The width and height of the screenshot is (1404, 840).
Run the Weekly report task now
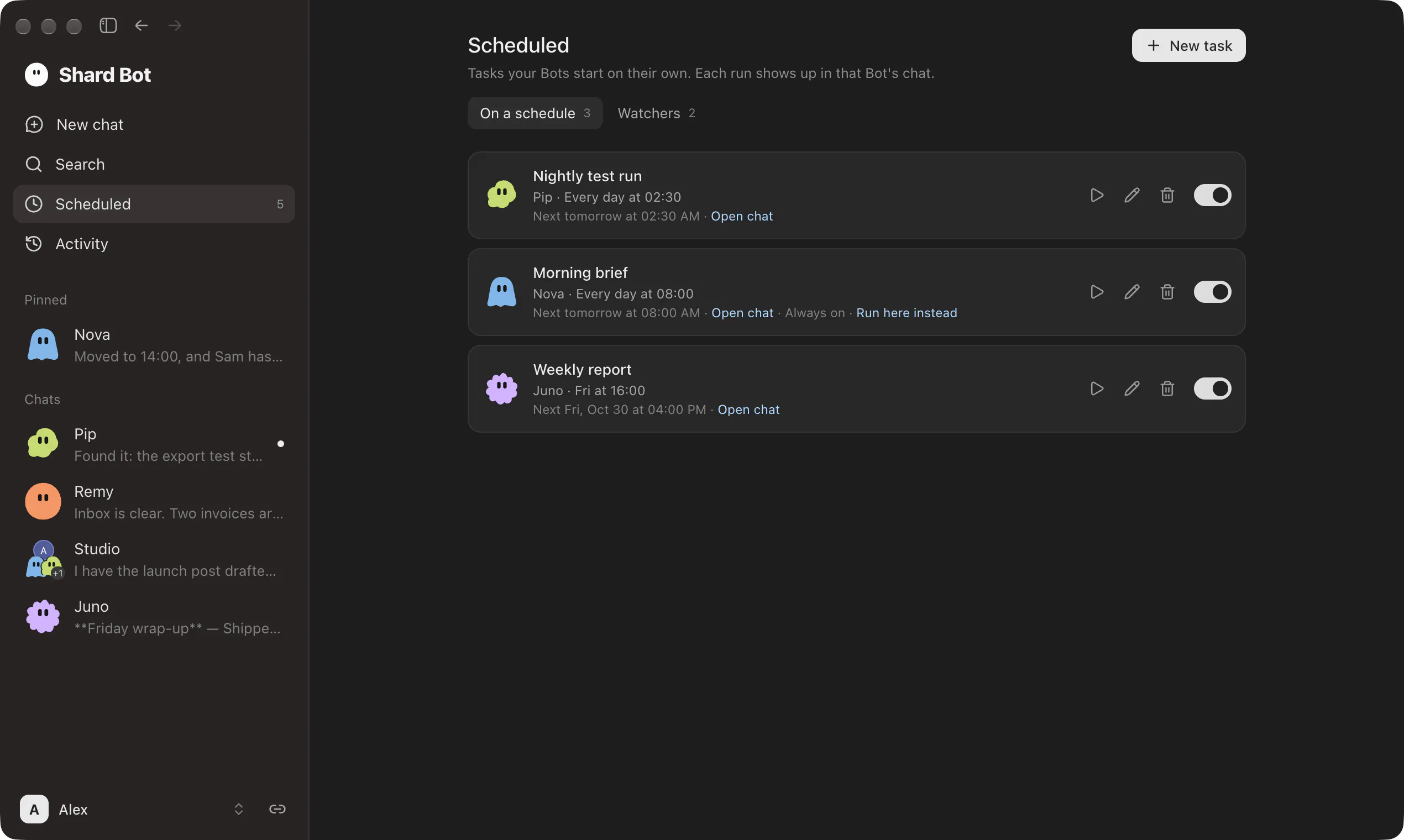click(x=1097, y=389)
